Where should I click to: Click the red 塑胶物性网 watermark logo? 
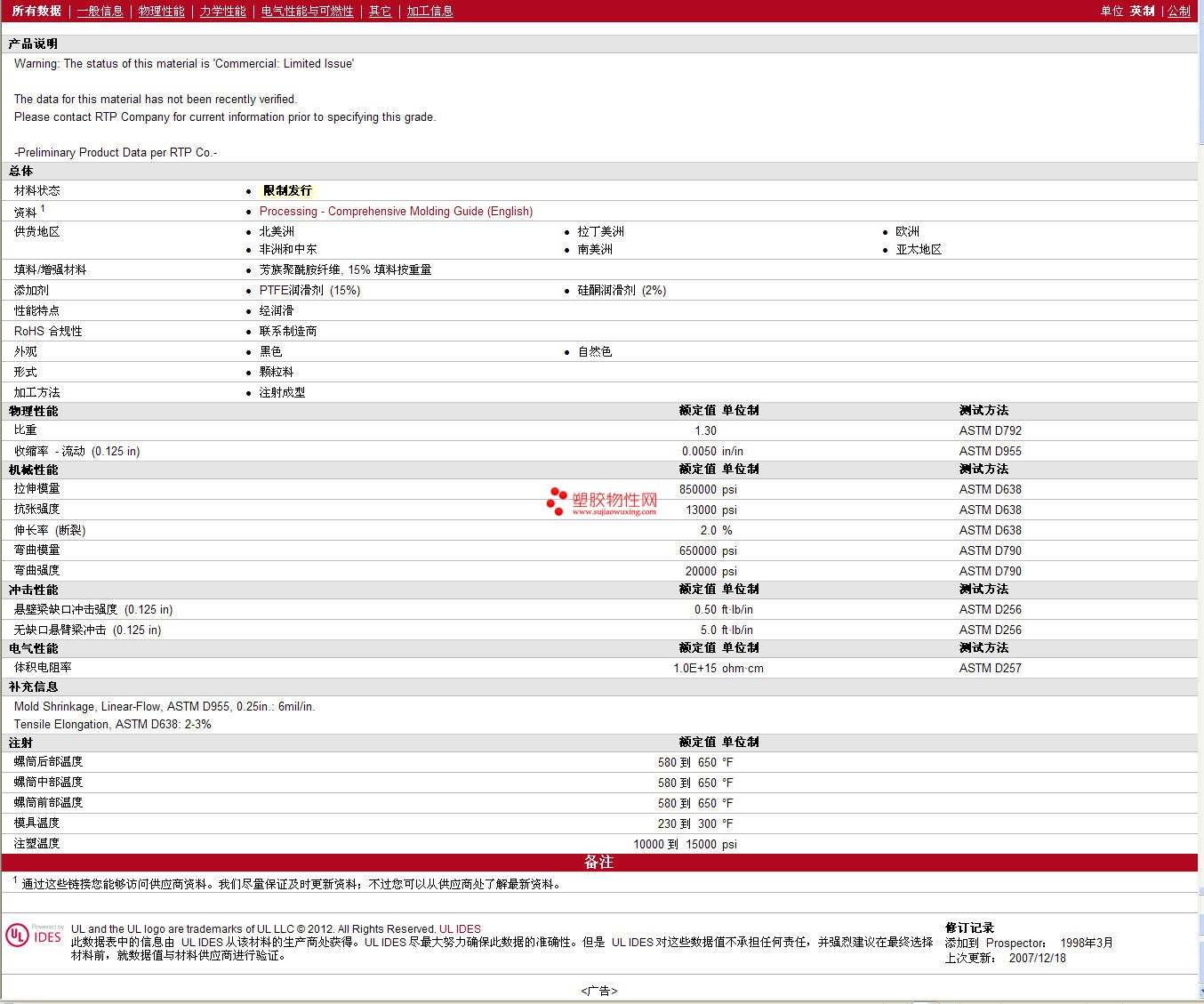[602, 500]
